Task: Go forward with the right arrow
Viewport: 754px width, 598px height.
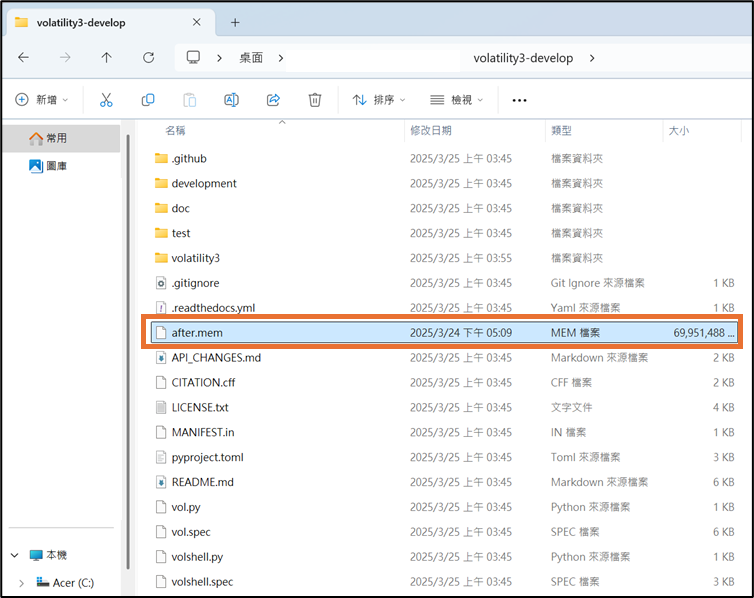Action: click(x=65, y=58)
